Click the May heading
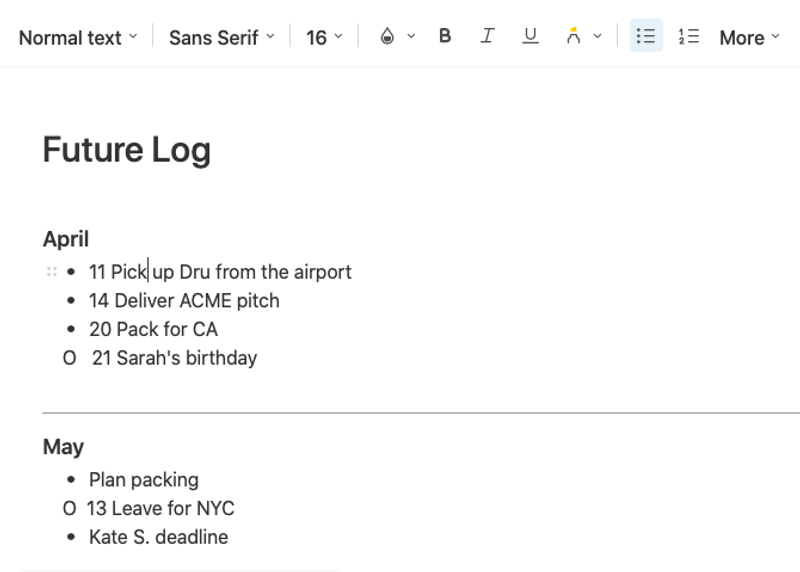 tap(63, 447)
